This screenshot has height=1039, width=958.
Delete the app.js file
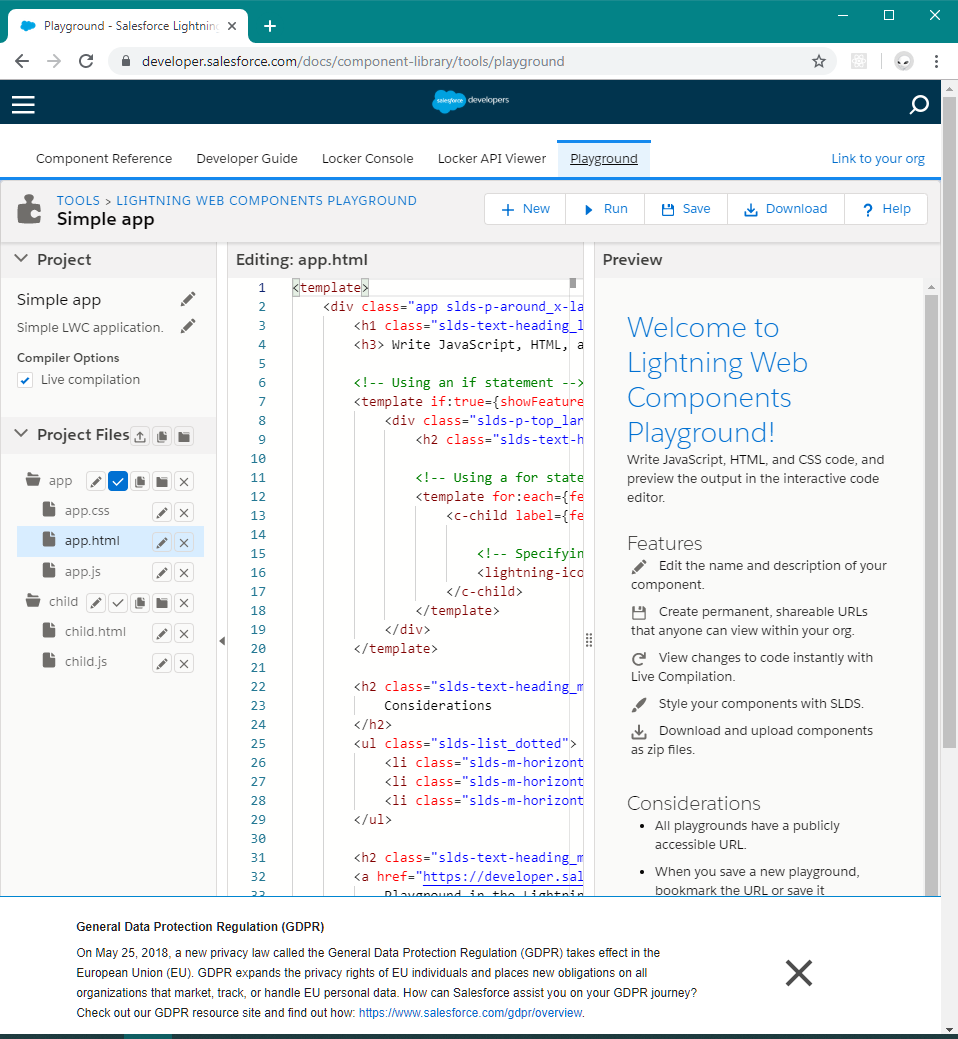(x=184, y=573)
